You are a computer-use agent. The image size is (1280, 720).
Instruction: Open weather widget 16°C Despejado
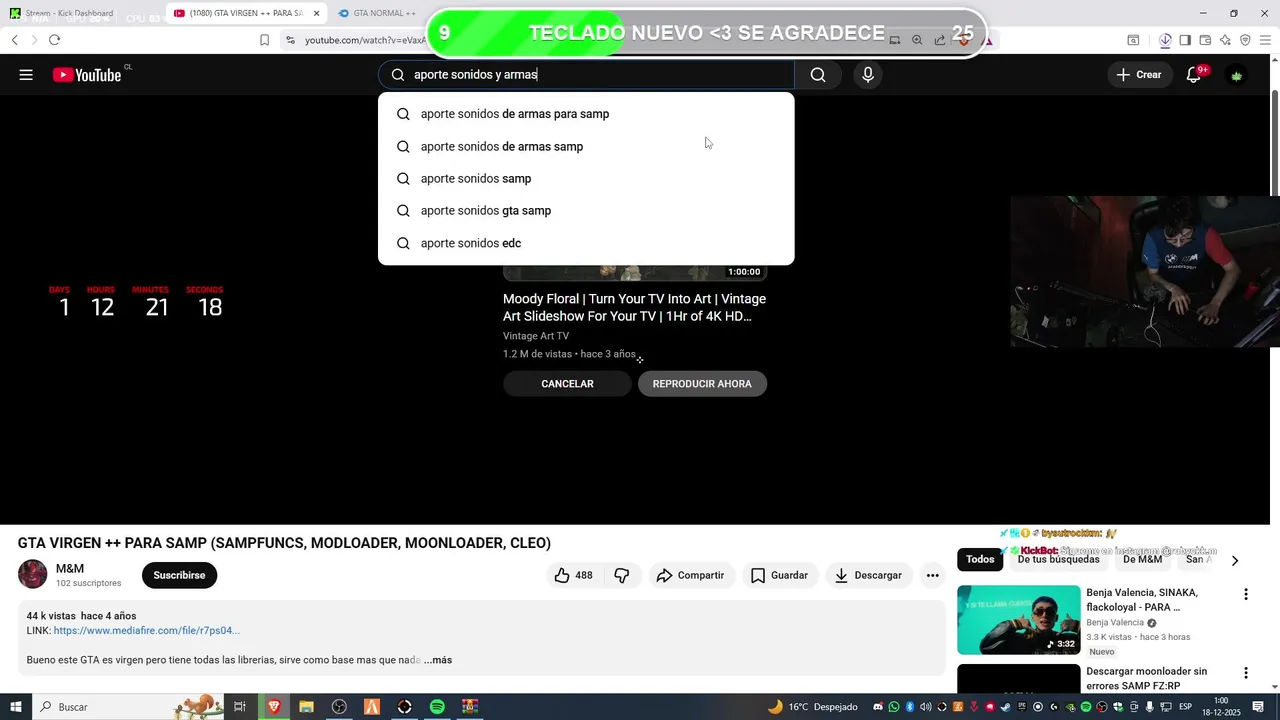812,707
